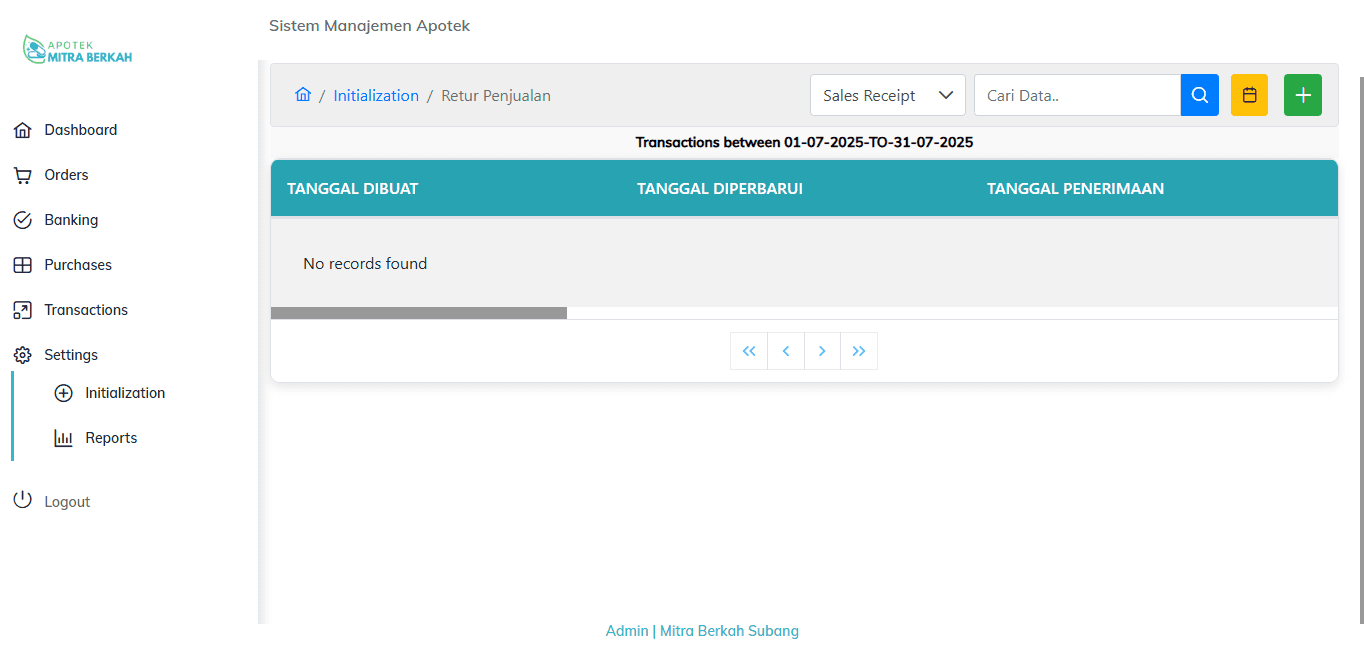Viewport: 1364px width, 645px height.
Task: Select the Initialization submenu item
Action: point(124,393)
